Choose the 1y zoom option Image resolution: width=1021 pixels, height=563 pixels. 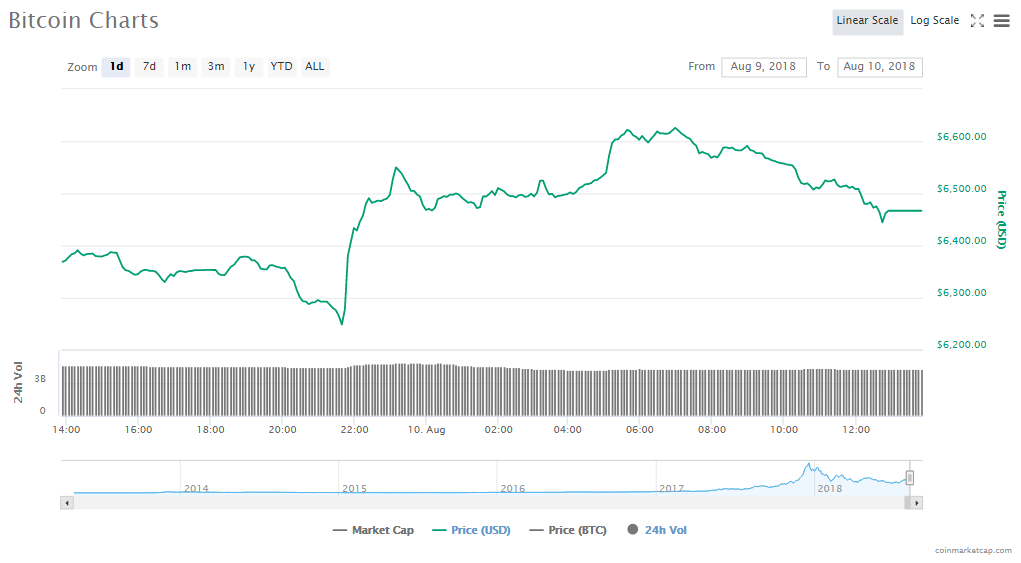[x=248, y=67]
